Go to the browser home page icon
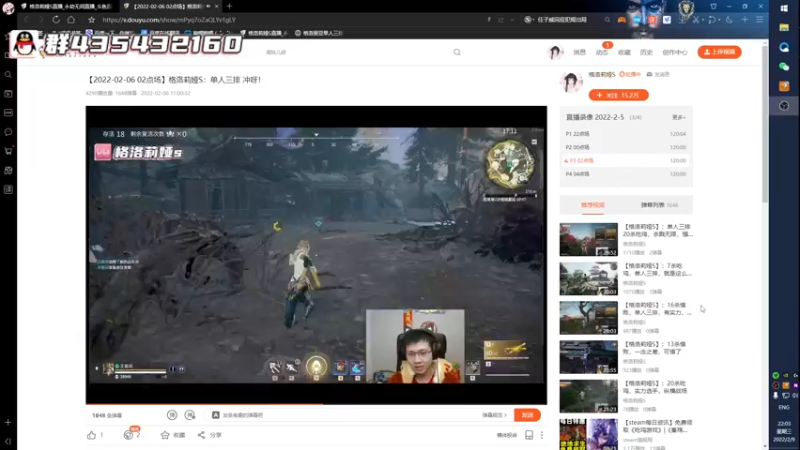 point(71,19)
